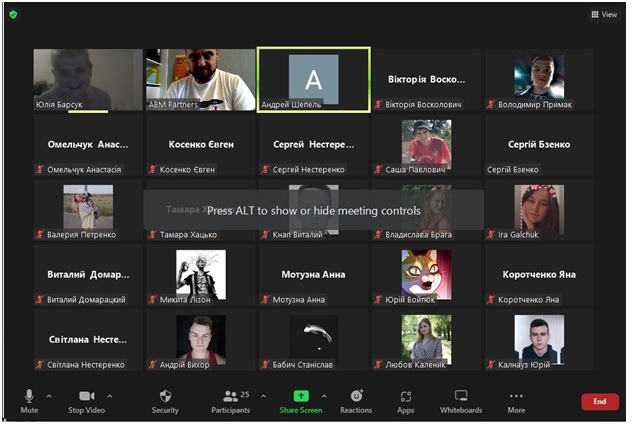
Task: Select Юрій Войтюк cat avatar
Action: click(x=426, y=274)
